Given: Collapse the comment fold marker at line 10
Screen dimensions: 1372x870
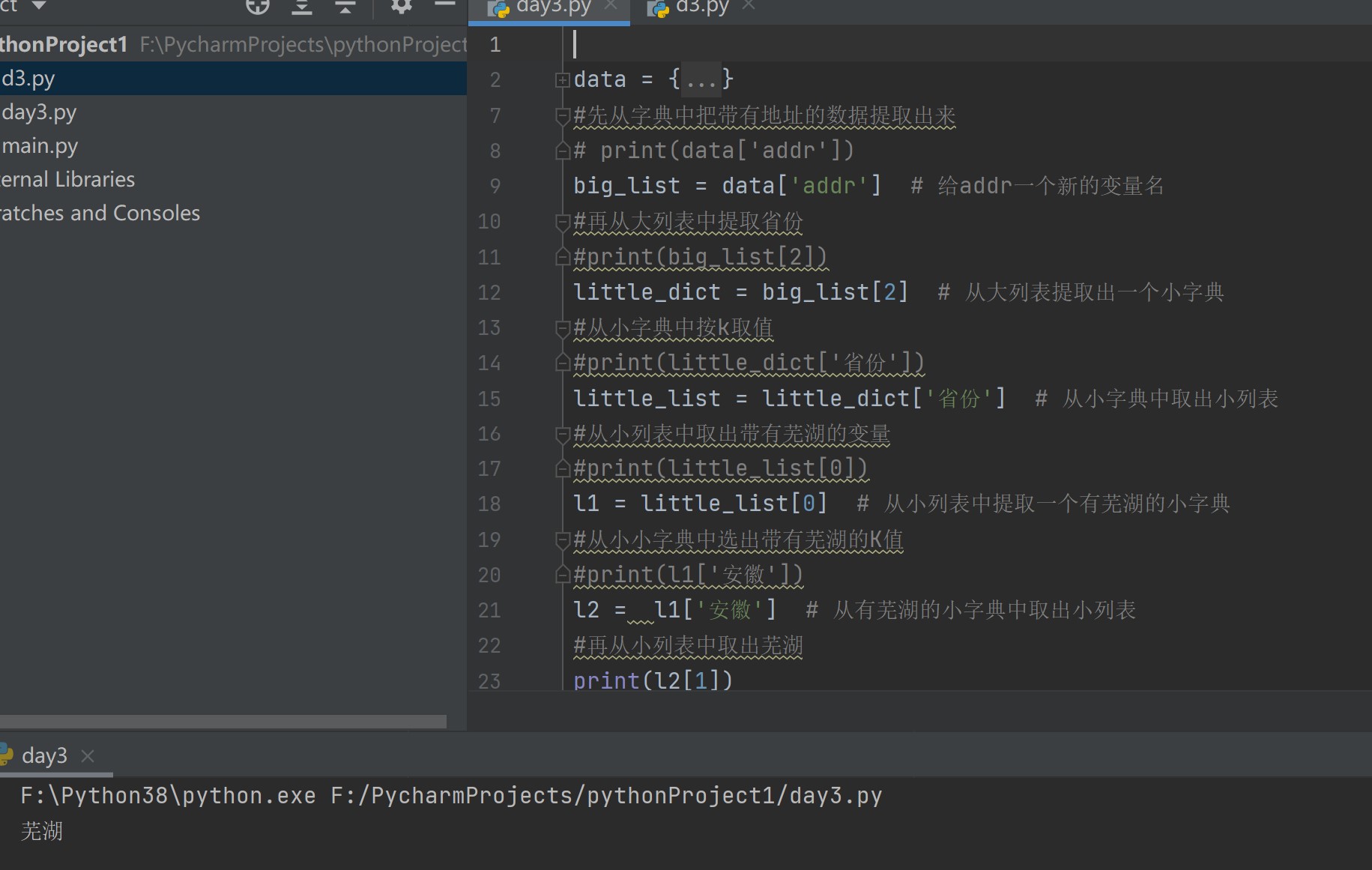Looking at the screenshot, I should 562,222.
